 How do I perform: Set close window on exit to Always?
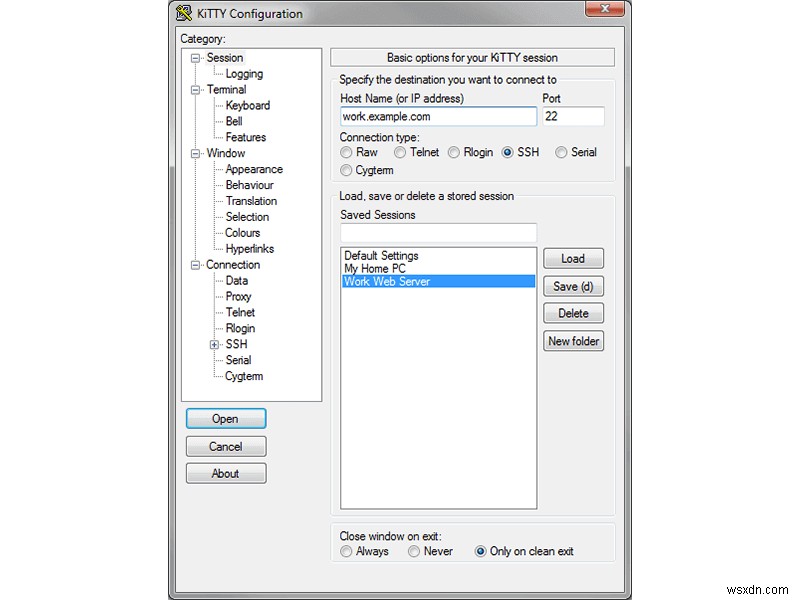(346, 552)
